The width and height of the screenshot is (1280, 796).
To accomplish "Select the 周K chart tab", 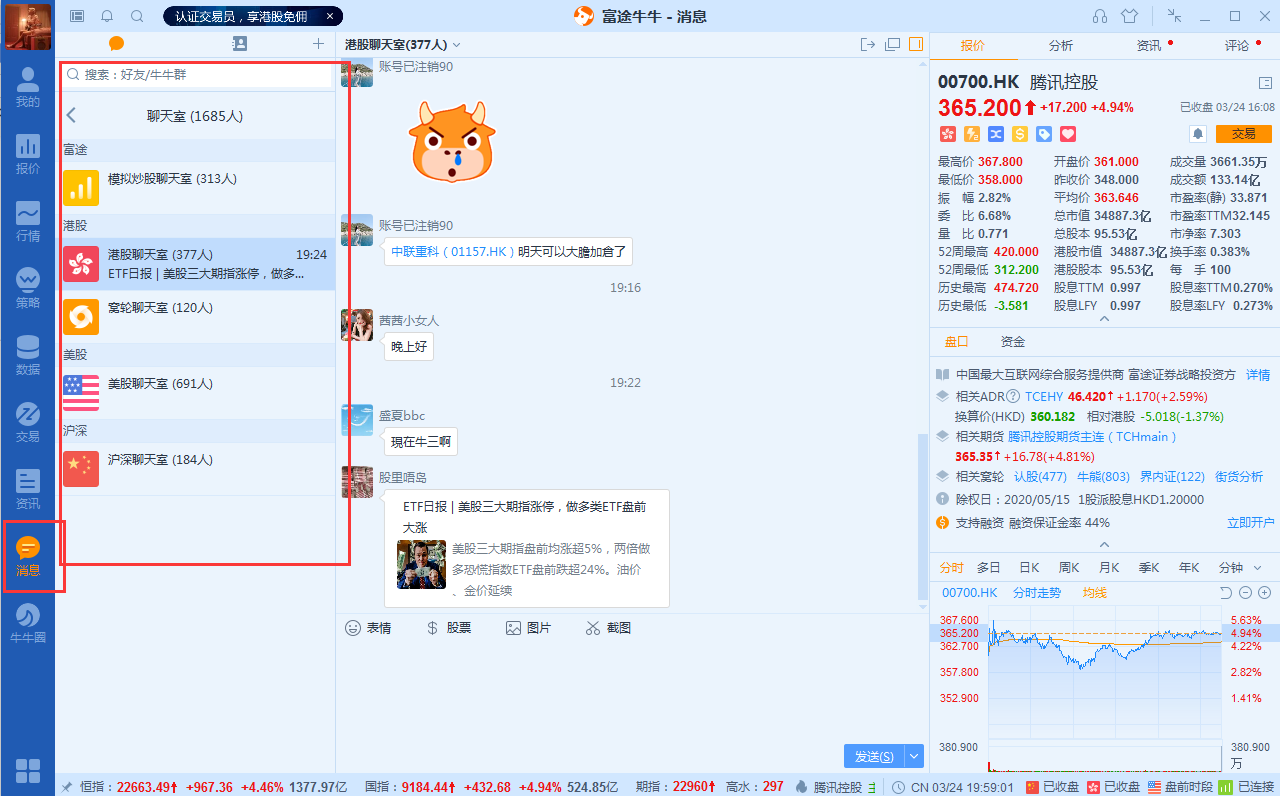I will [x=1069, y=567].
